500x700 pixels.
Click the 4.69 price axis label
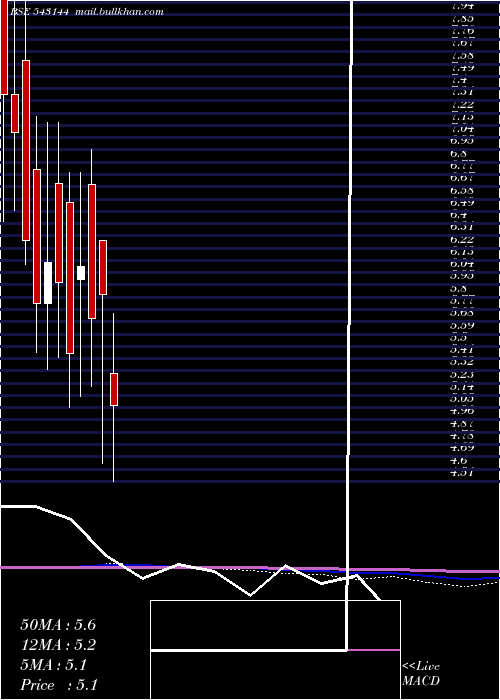click(462, 448)
